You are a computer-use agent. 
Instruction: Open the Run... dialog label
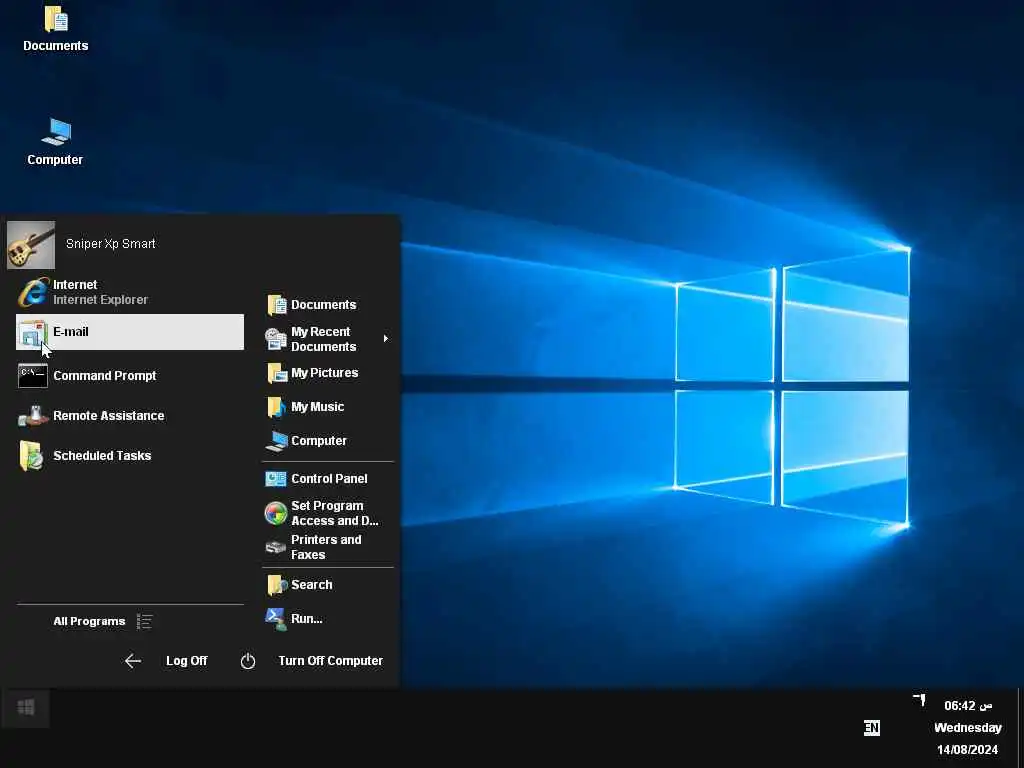pyautogui.click(x=306, y=618)
